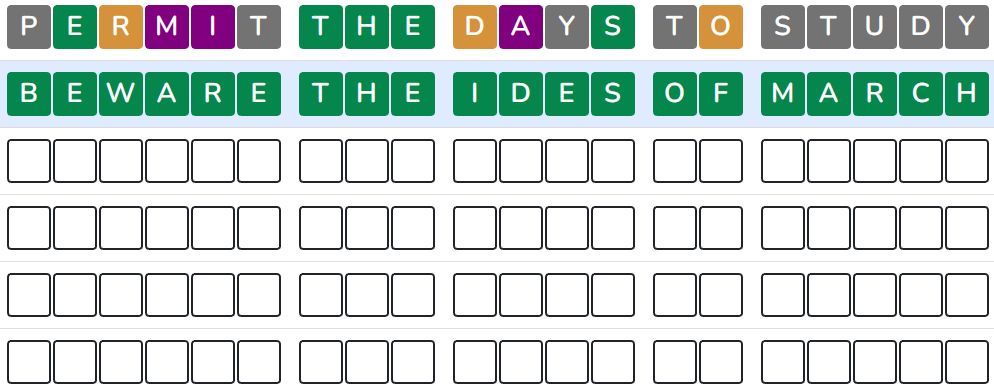Click the green H tile ending MARCH
The height and width of the screenshot is (390, 994).
coord(967,94)
